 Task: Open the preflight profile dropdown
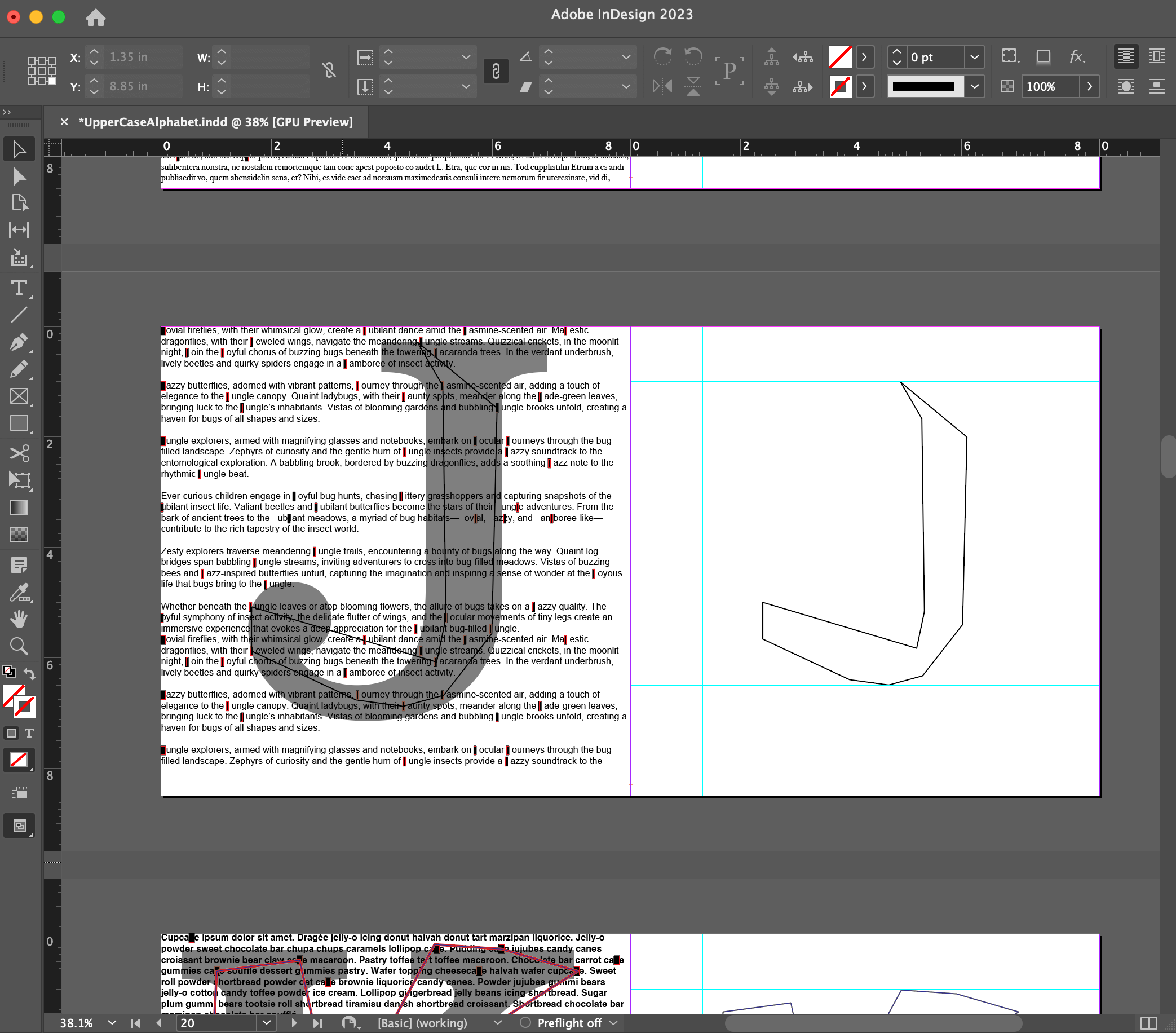pos(498,1023)
